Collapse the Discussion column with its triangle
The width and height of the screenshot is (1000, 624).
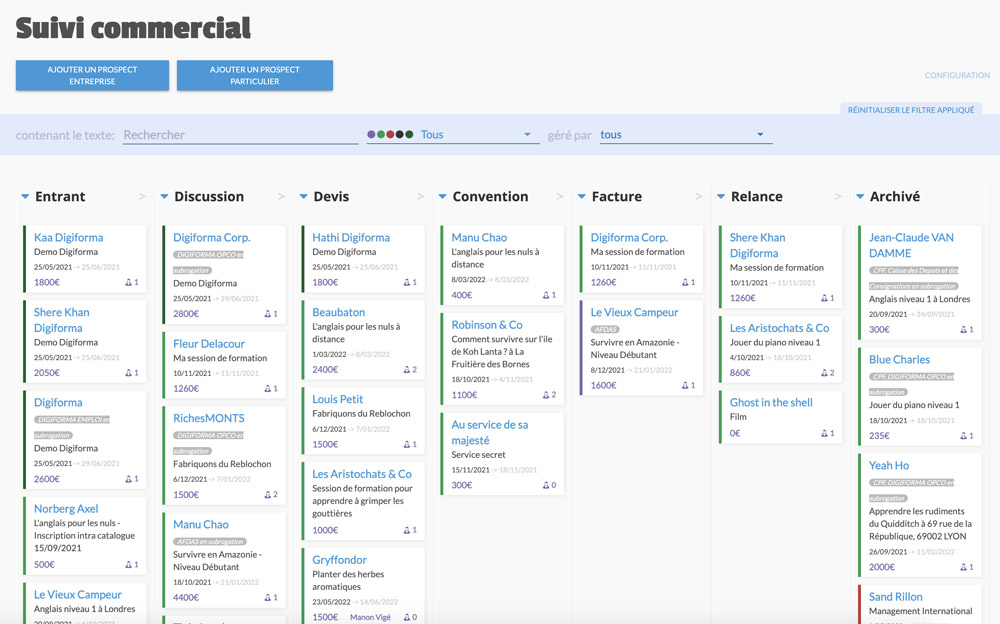point(164,197)
